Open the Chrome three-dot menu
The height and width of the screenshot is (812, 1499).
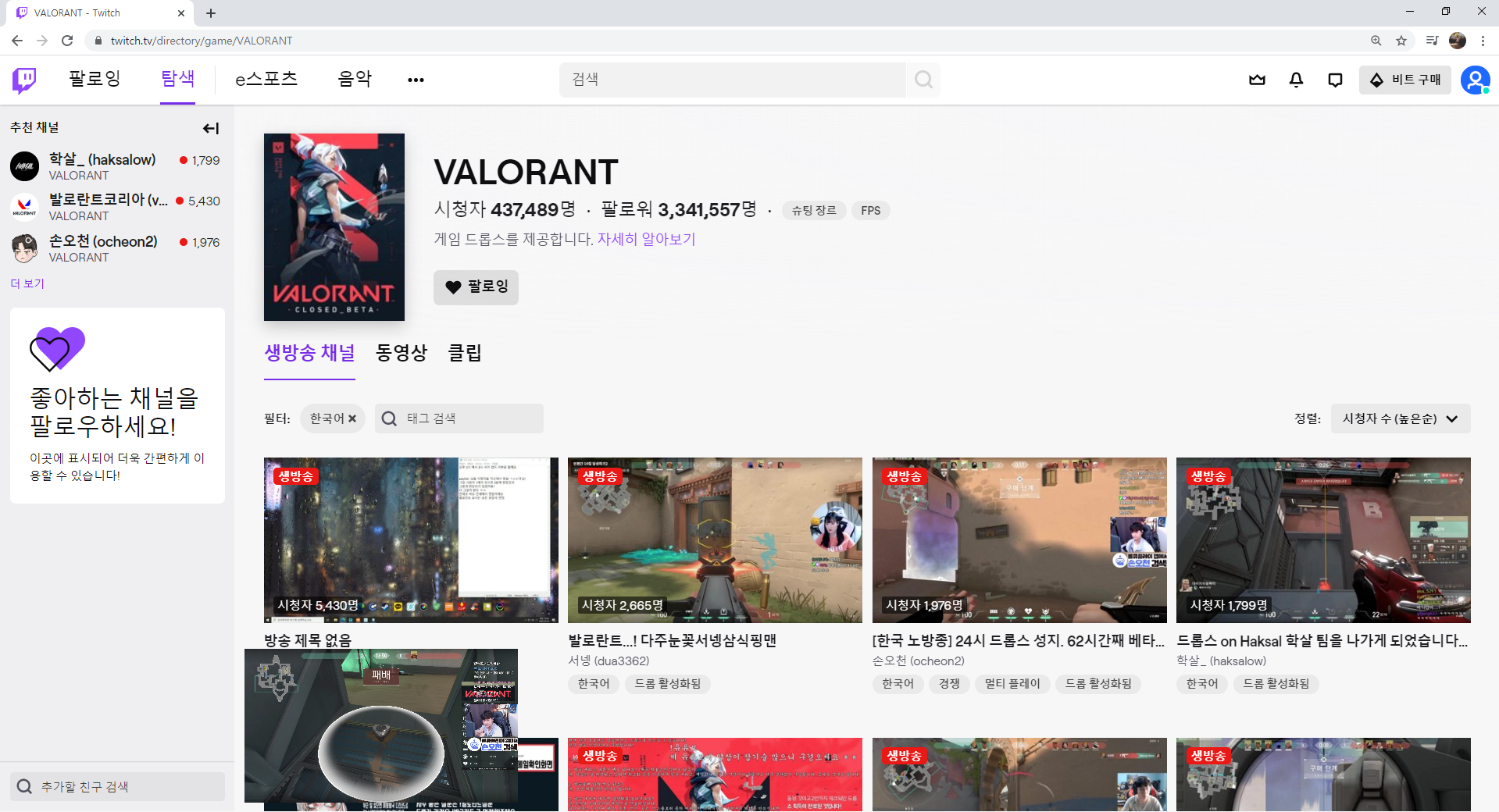[1483, 41]
